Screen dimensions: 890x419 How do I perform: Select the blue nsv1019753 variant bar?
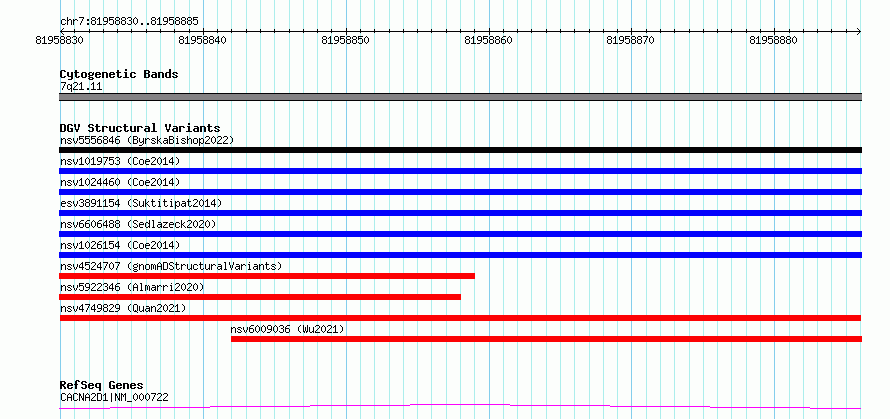pyautogui.click(x=460, y=171)
